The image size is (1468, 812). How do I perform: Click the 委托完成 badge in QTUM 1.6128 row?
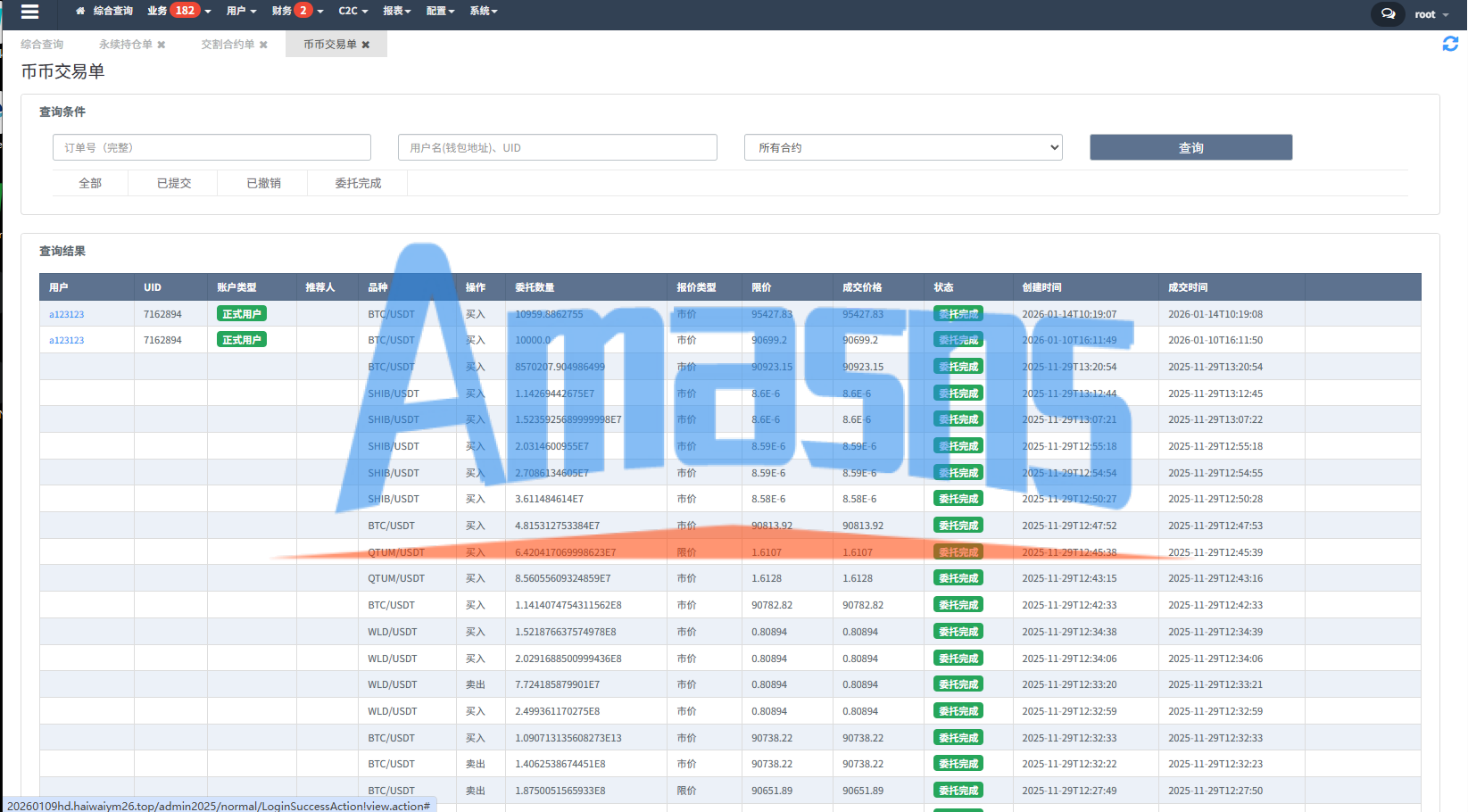pos(958,578)
